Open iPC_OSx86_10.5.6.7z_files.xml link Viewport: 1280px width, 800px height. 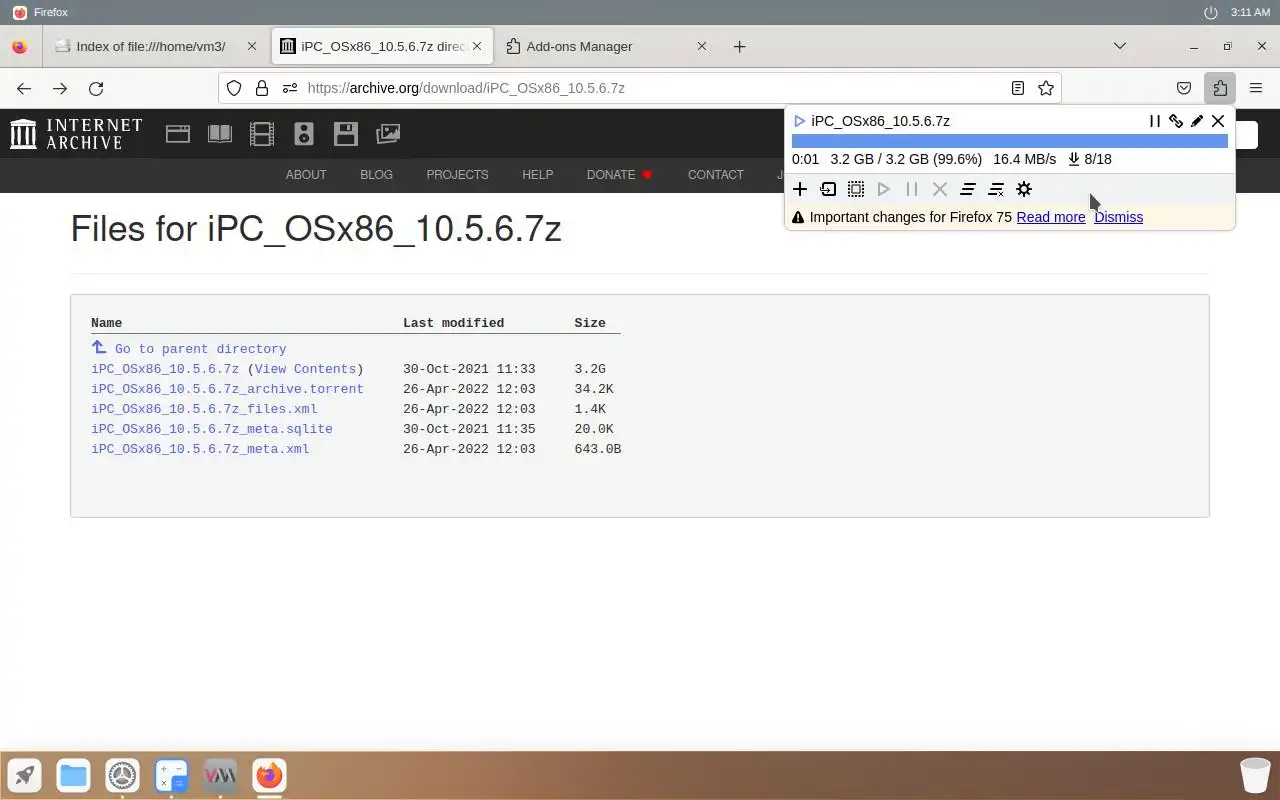pos(204,409)
